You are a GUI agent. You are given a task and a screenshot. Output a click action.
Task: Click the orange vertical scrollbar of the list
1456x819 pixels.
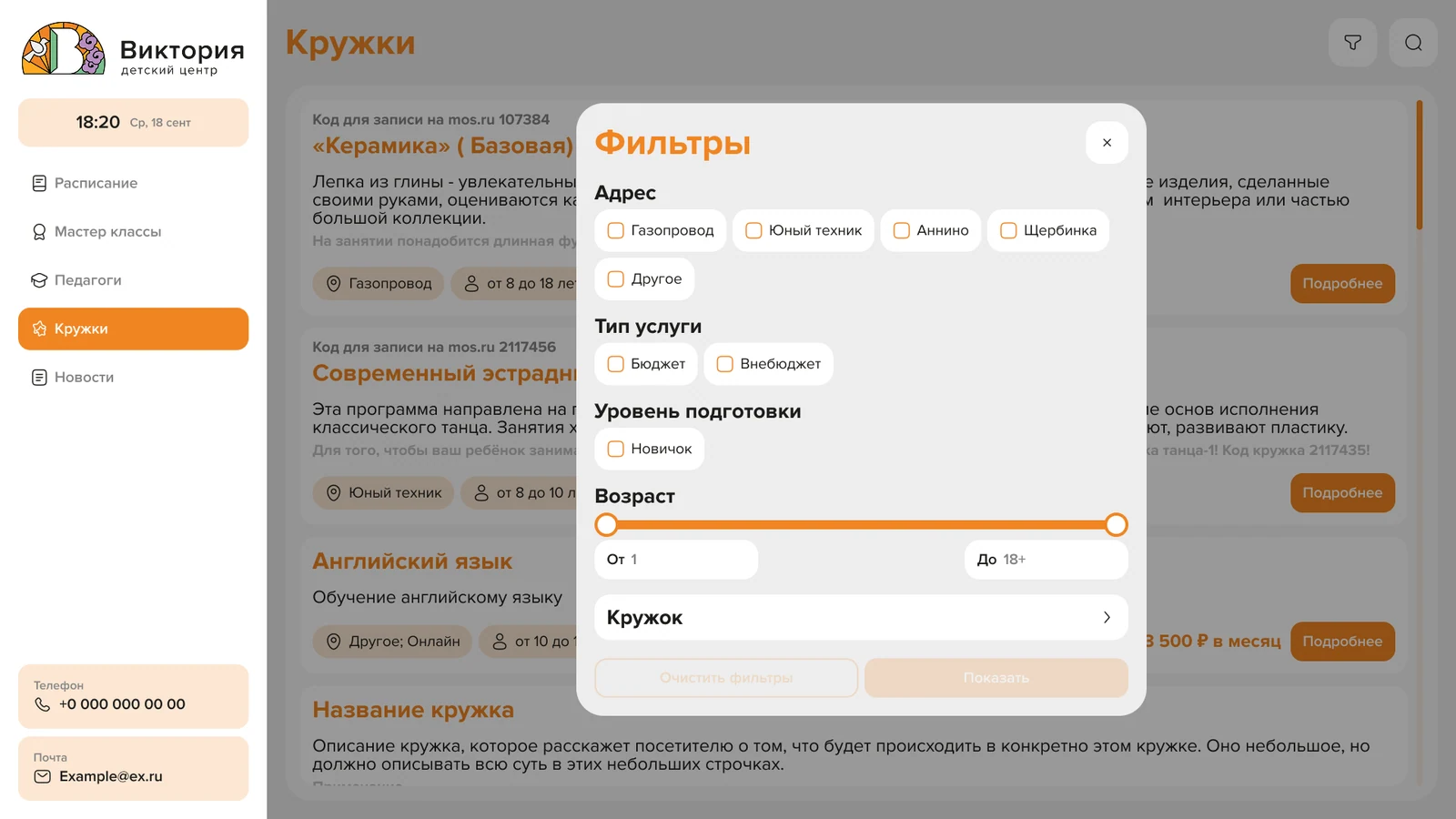(x=1419, y=165)
